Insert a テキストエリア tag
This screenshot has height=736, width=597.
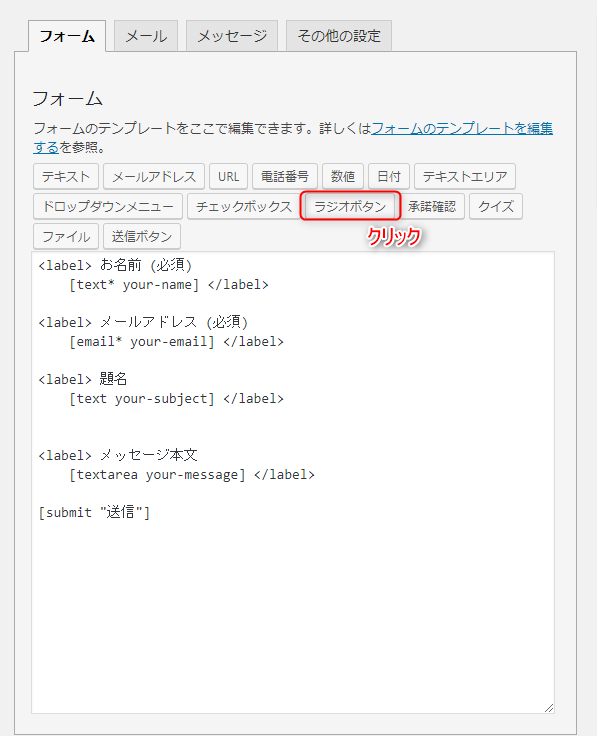pos(465,176)
